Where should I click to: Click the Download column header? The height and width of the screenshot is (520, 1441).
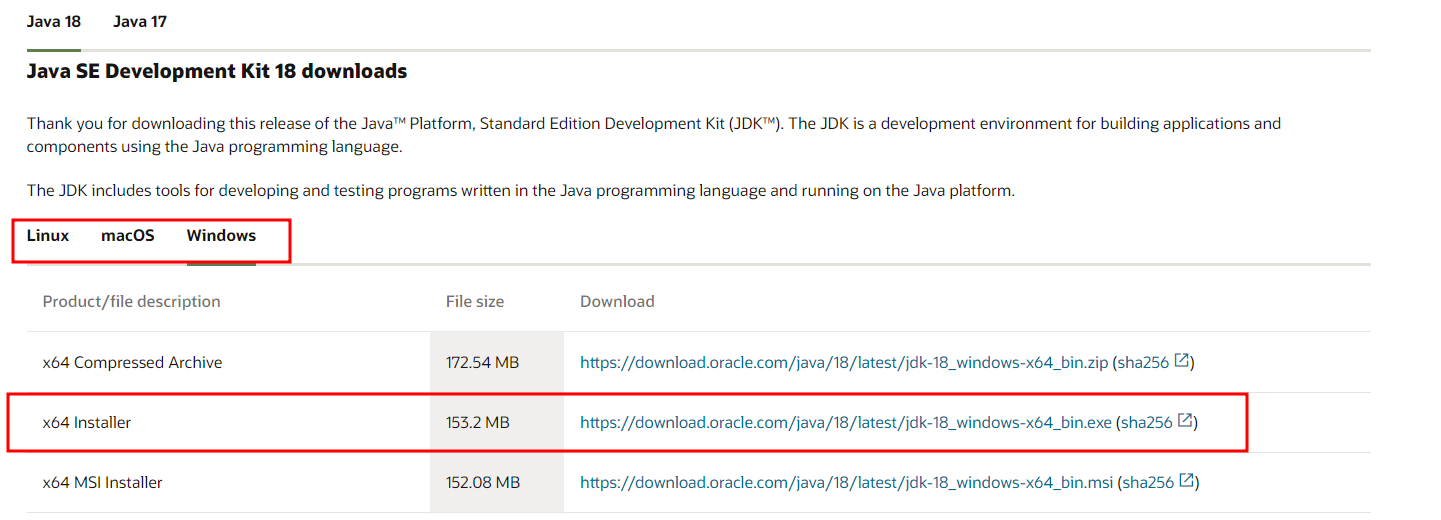617,301
